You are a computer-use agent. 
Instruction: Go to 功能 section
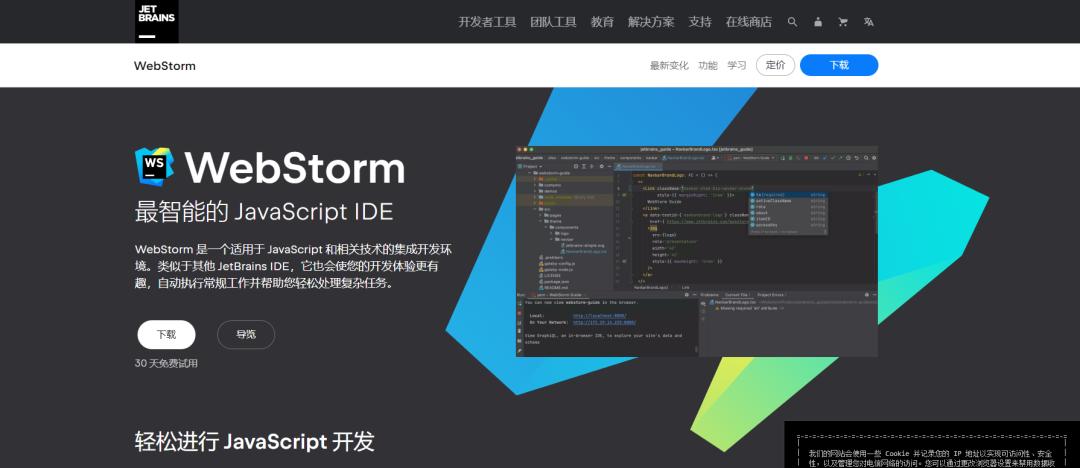pos(707,65)
